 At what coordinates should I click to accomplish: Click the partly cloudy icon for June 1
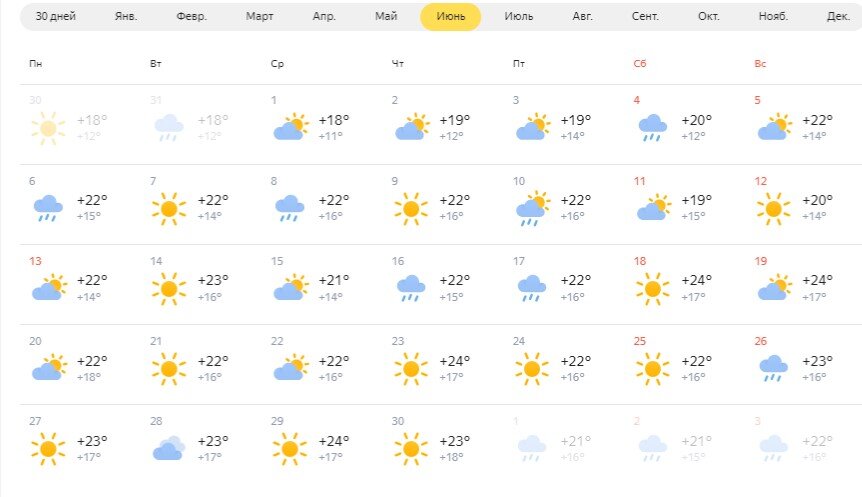[x=291, y=127]
